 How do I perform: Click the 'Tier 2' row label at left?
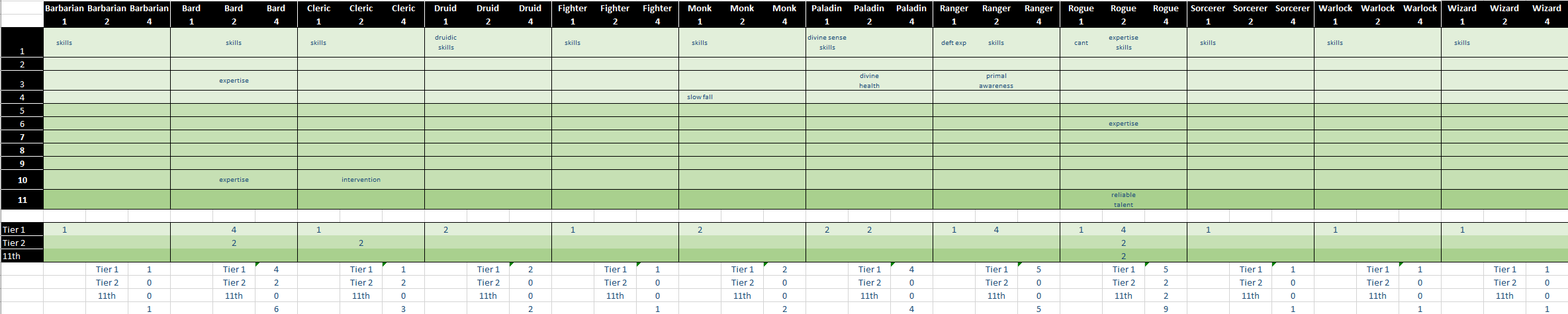(22, 243)
